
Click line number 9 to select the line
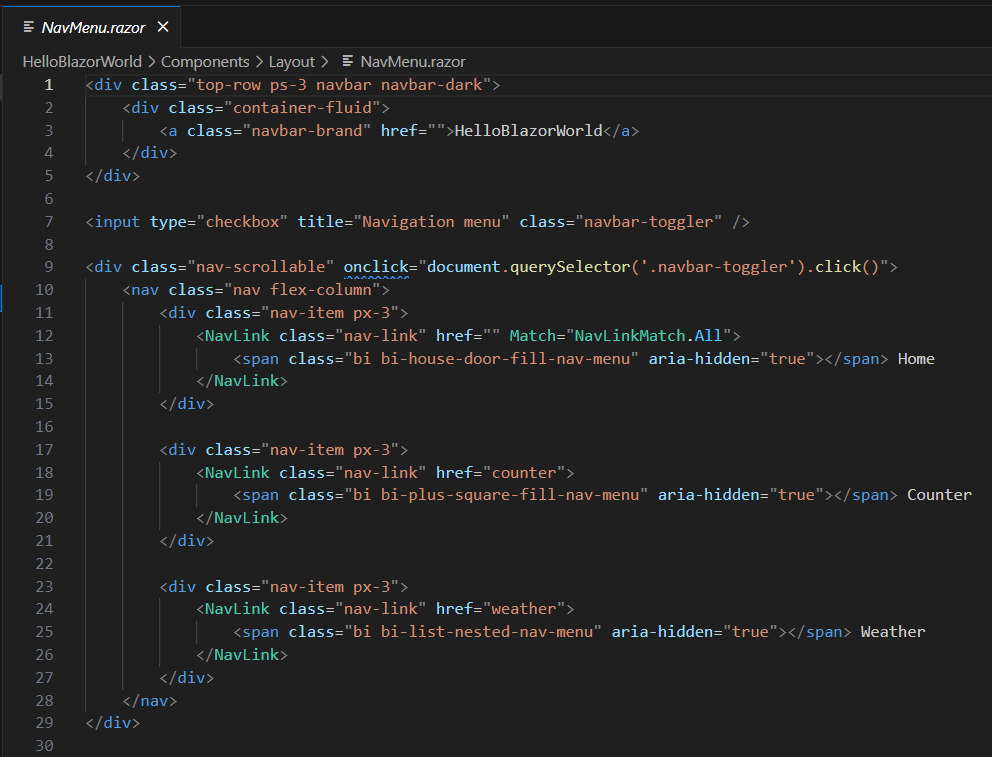tap(48, 266)
